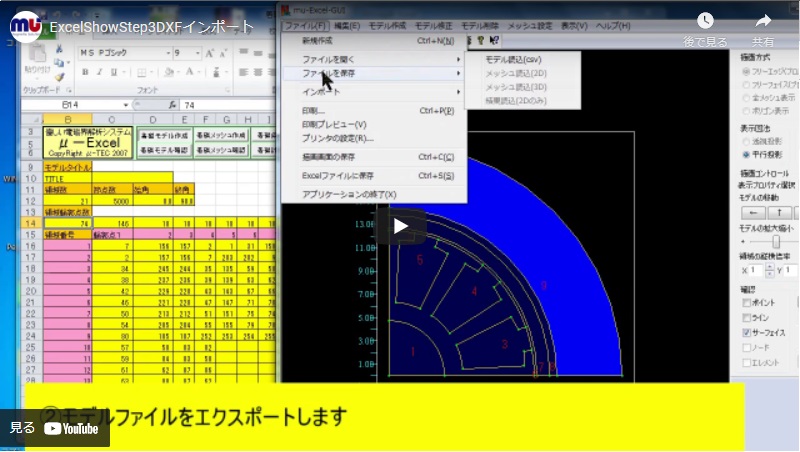The image size is (800, 452).
Task: Click the Excel formula bar showing 74
Action: click(228, 105)
